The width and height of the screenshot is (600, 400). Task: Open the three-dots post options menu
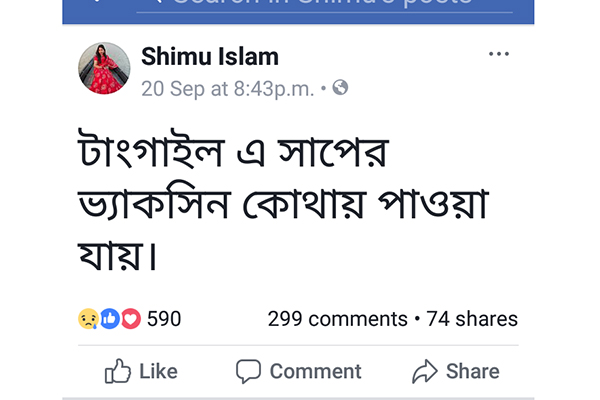(499, 54)
